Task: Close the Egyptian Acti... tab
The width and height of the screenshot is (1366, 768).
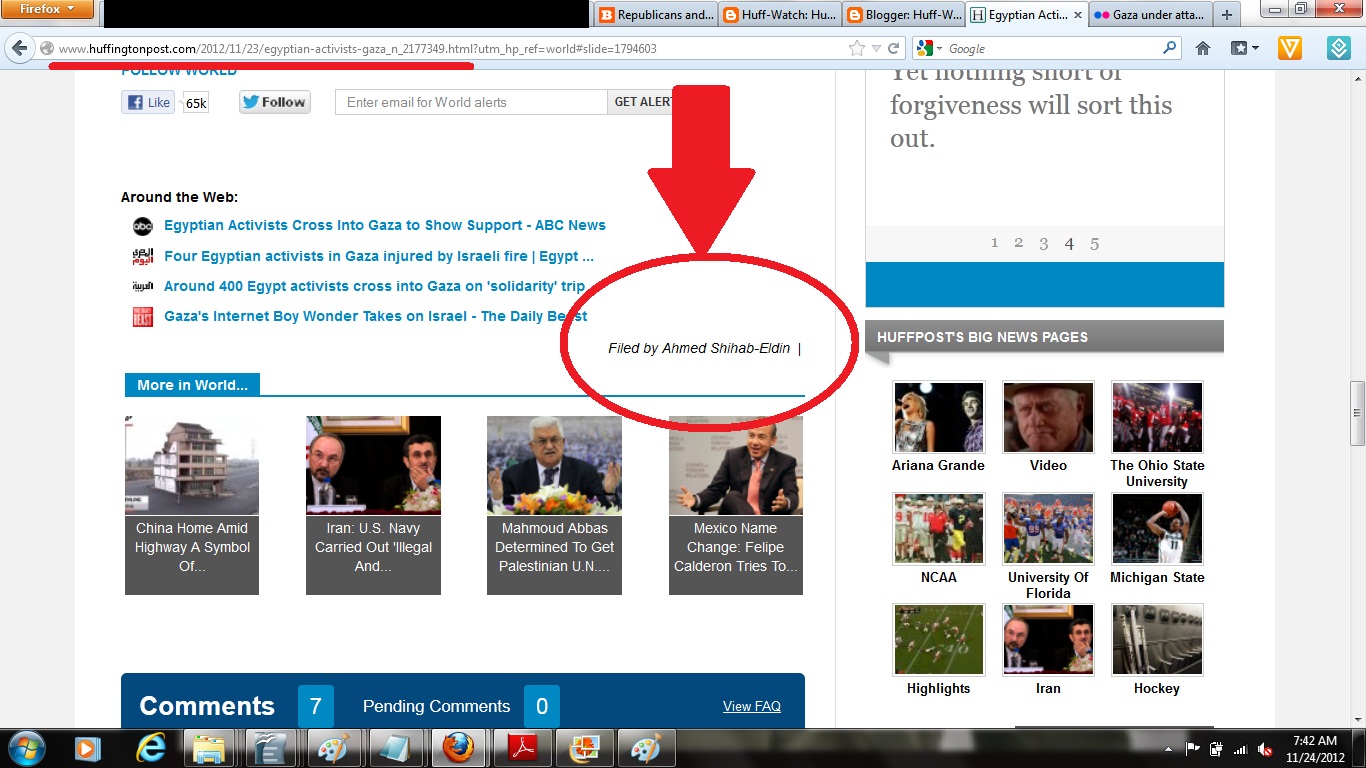Action: pyautogui.click(x=1077, y=15)
